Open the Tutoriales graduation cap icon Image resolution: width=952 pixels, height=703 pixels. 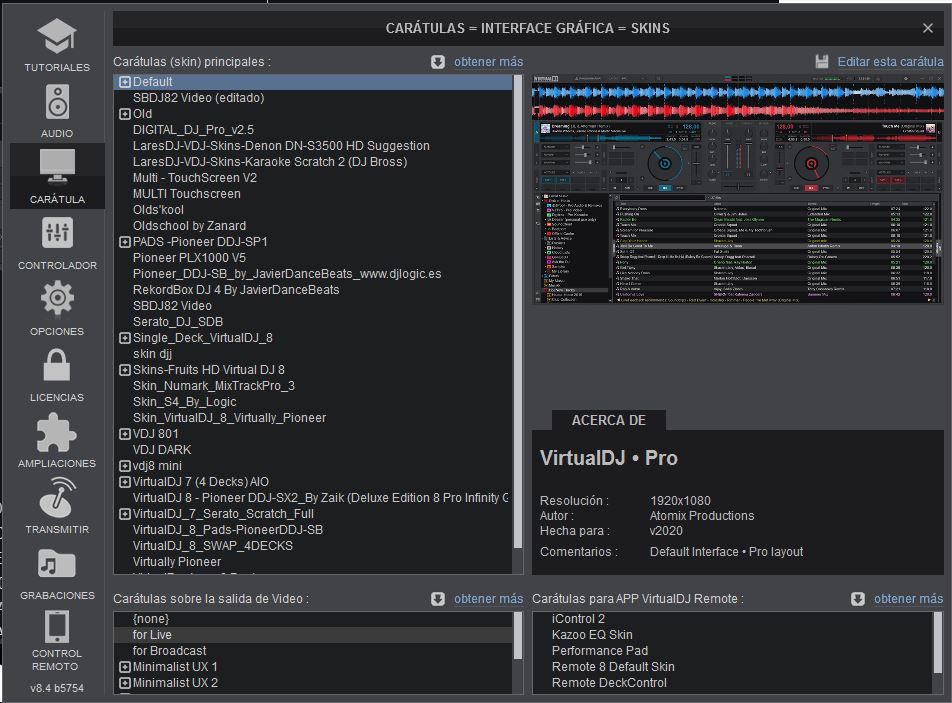coord(57,37)
